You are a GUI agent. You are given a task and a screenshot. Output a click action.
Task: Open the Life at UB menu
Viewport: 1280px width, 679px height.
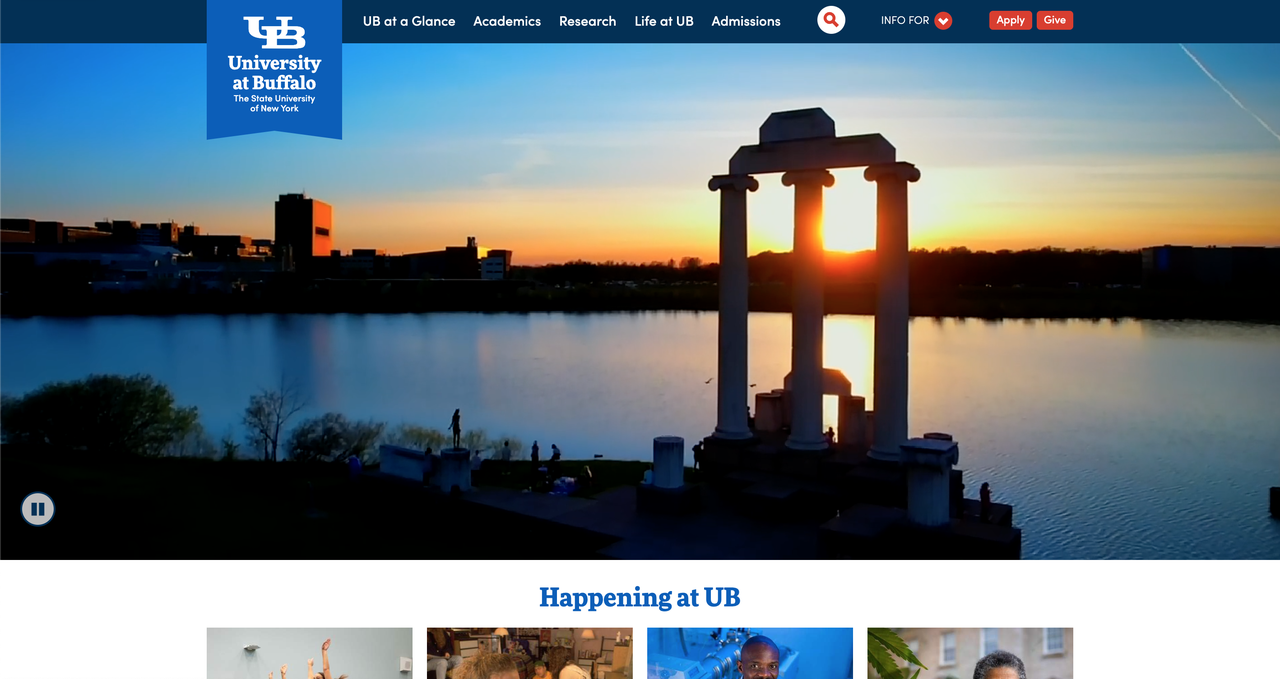(664, 21)
